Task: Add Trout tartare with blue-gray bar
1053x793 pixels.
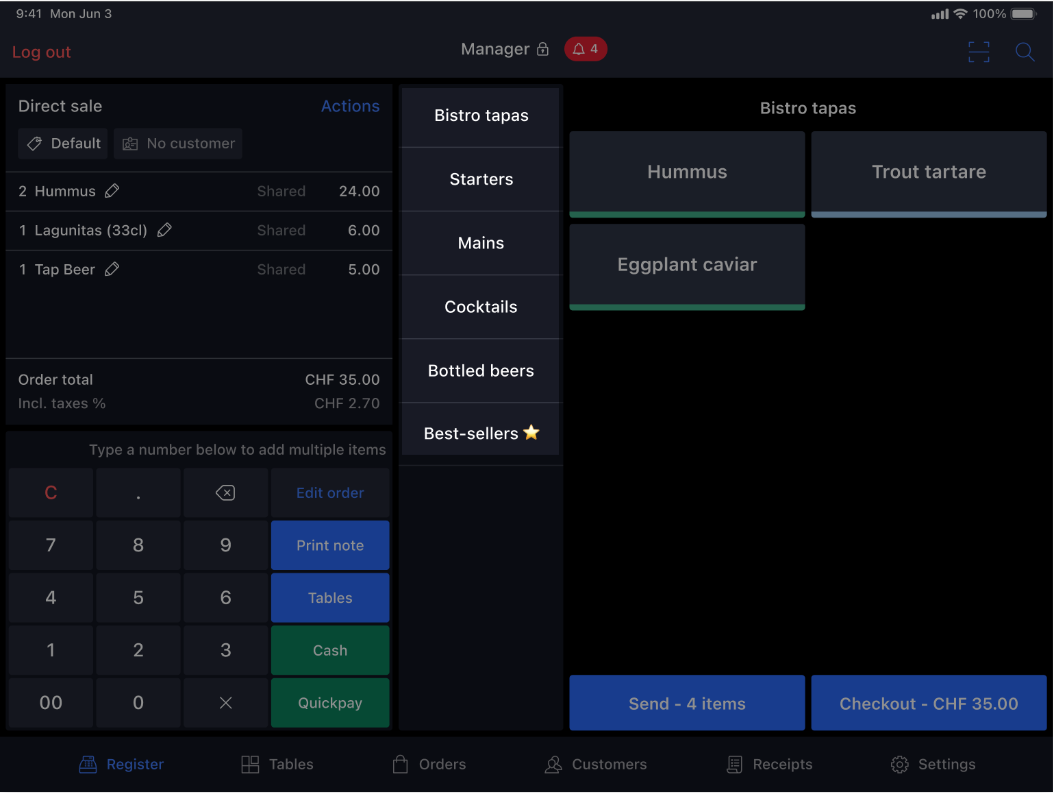Action: pos(928,173)
